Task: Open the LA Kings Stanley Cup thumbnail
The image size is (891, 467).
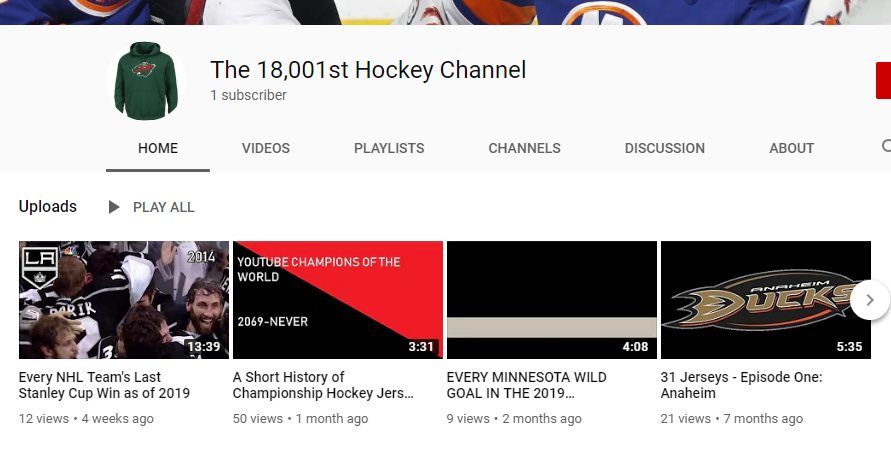Action: click(x=124, y=300)
